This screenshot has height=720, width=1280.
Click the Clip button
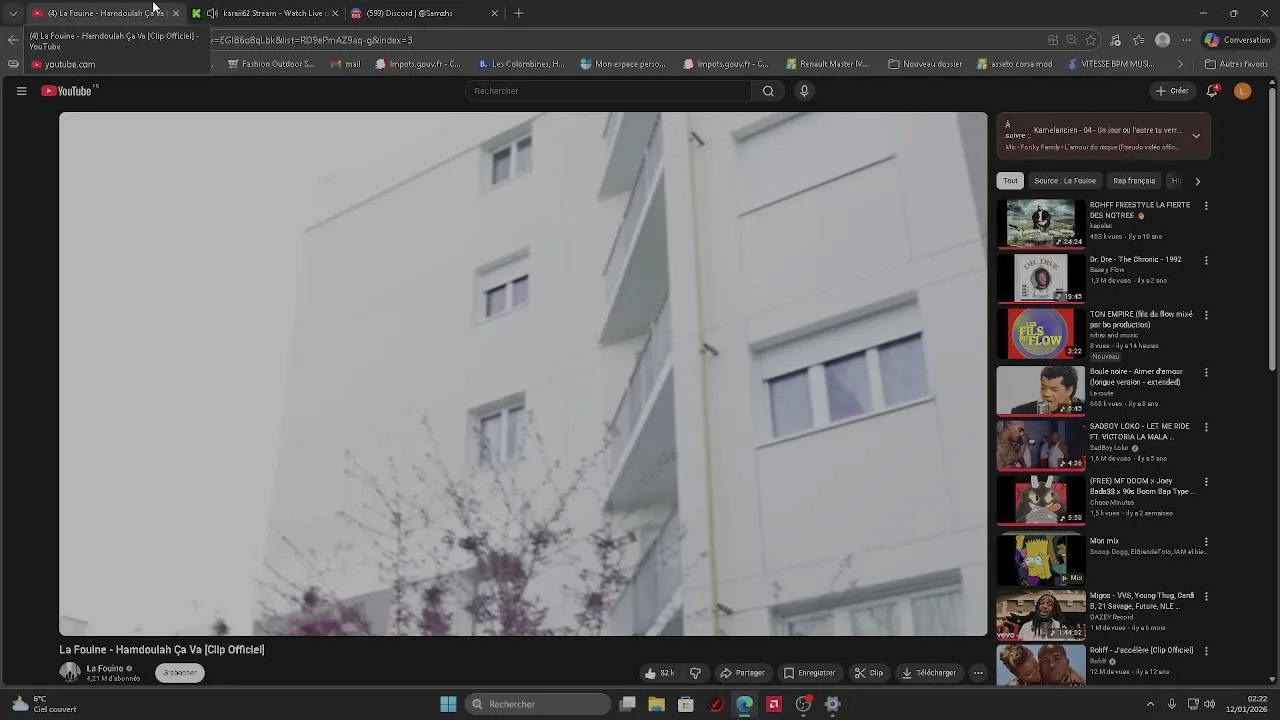tap(869, 673)
